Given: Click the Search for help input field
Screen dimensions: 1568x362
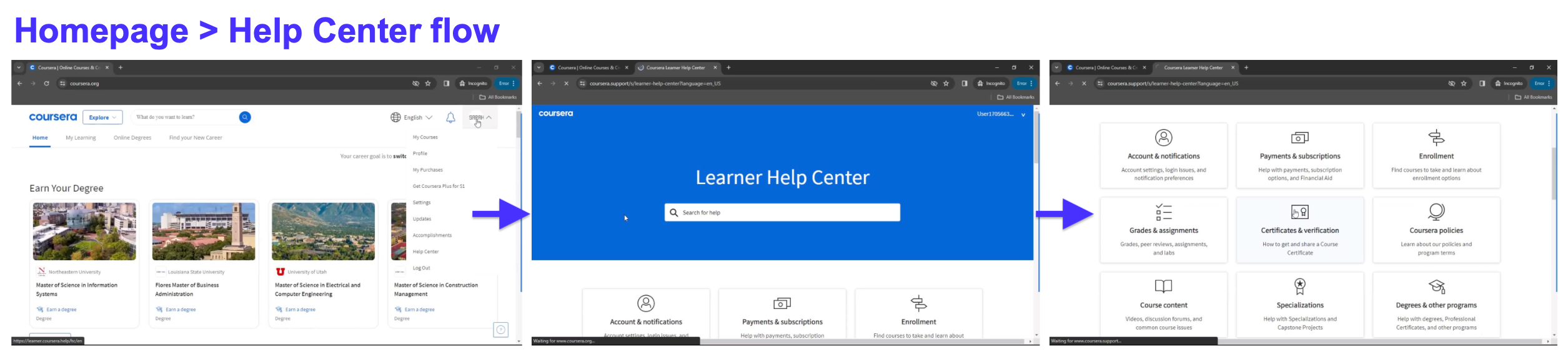Looking at the screenshot, I should [x=782, y=212].
